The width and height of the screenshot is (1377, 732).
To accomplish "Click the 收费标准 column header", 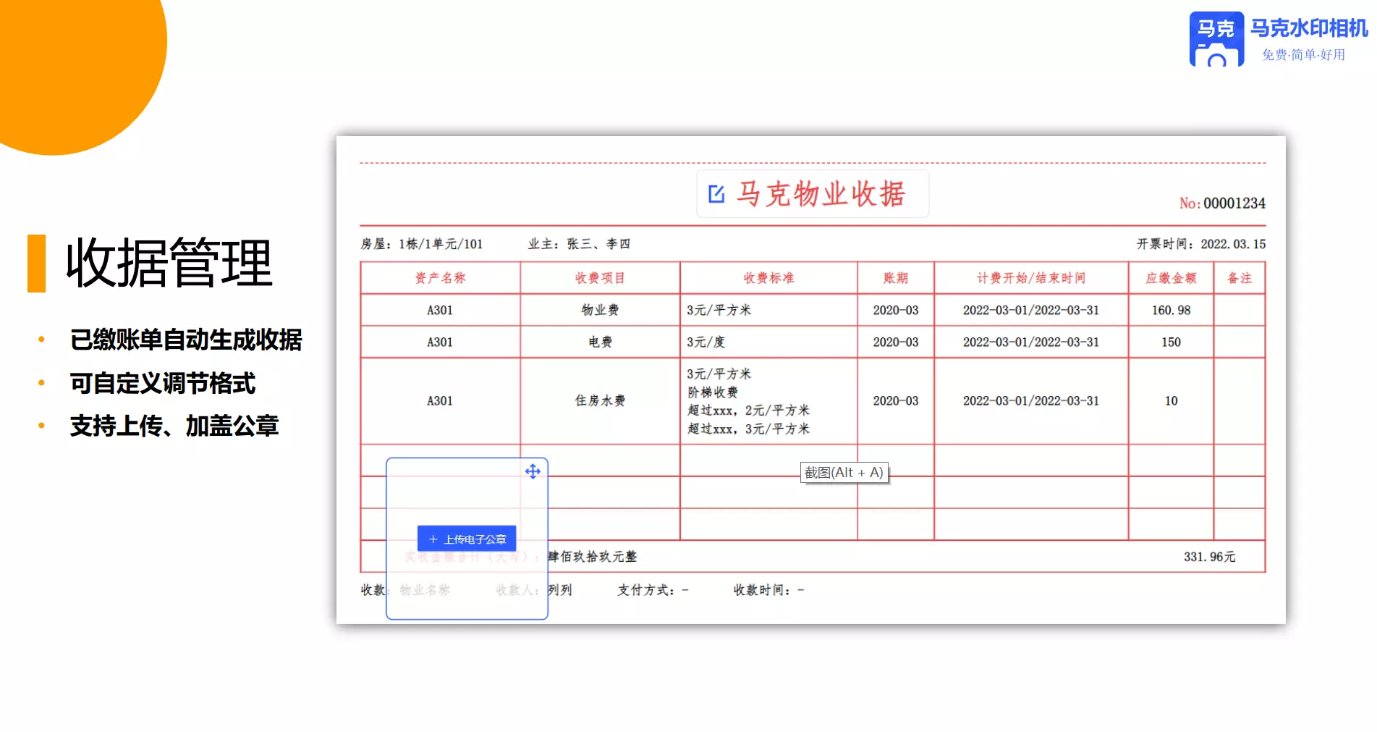I will coord(769,278).
